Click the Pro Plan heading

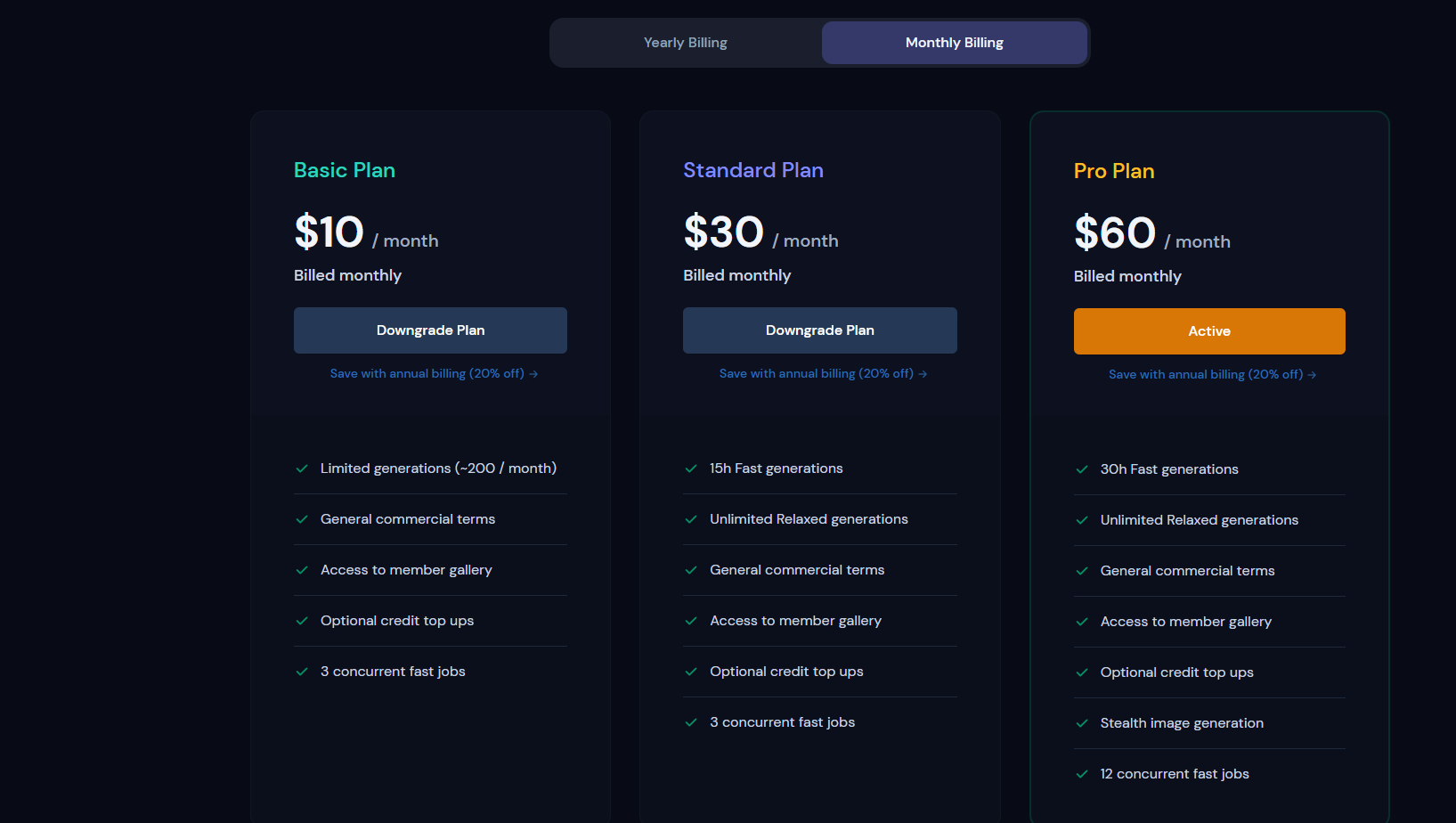click(1113, 171)
